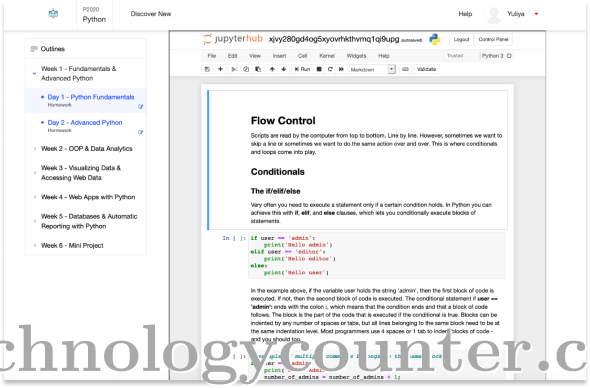Click the Logout button
Viewport: 590px width, 388px height.
pos(461,40)
